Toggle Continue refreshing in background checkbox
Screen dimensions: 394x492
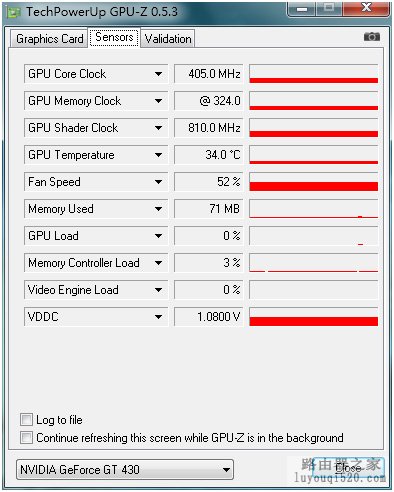tap(26, 437)
